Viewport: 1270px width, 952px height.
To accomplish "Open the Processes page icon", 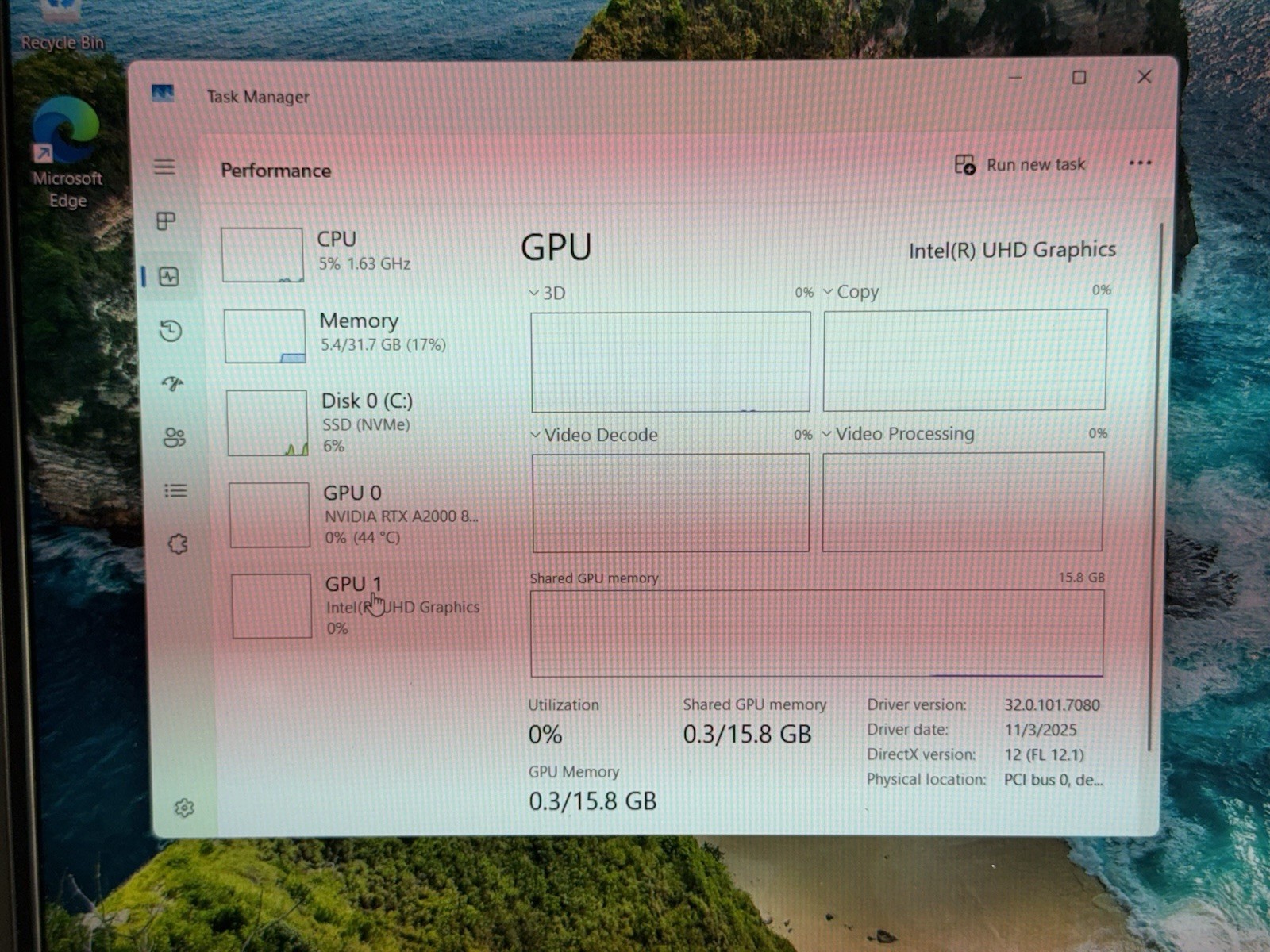I will (166, 221).
